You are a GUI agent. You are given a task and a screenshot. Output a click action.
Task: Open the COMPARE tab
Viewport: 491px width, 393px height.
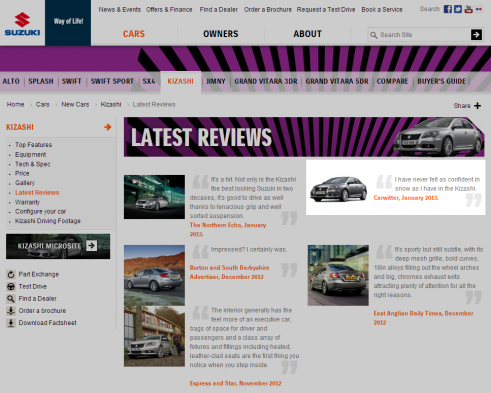point(392,81)
